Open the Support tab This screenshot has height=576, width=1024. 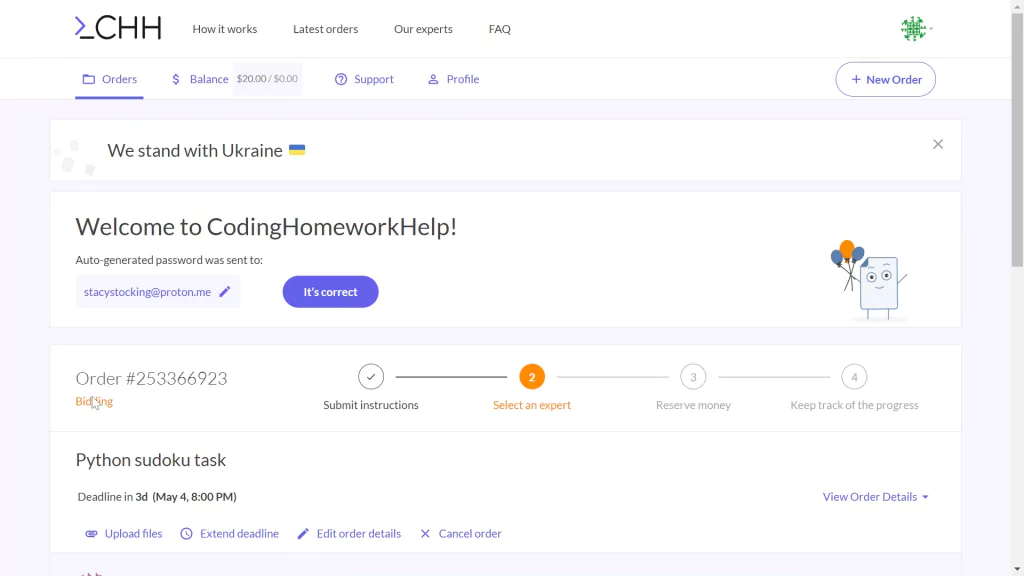(364, 79)
